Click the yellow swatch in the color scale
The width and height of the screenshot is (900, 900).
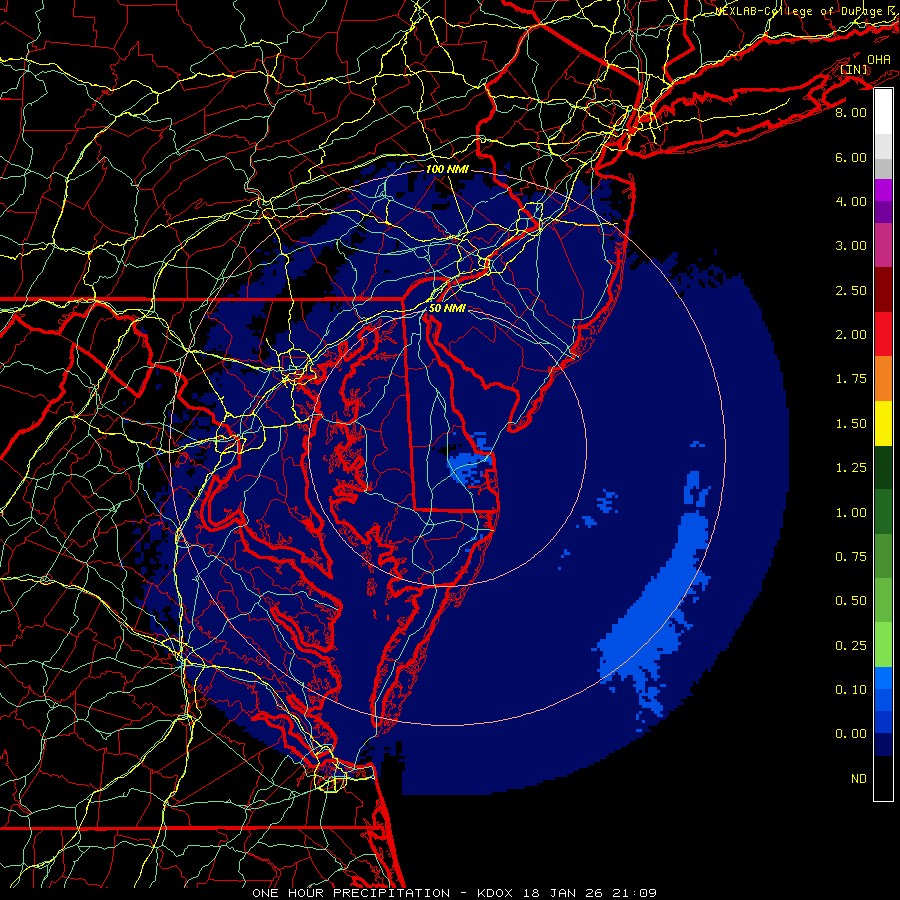click(x=883, y=423)
